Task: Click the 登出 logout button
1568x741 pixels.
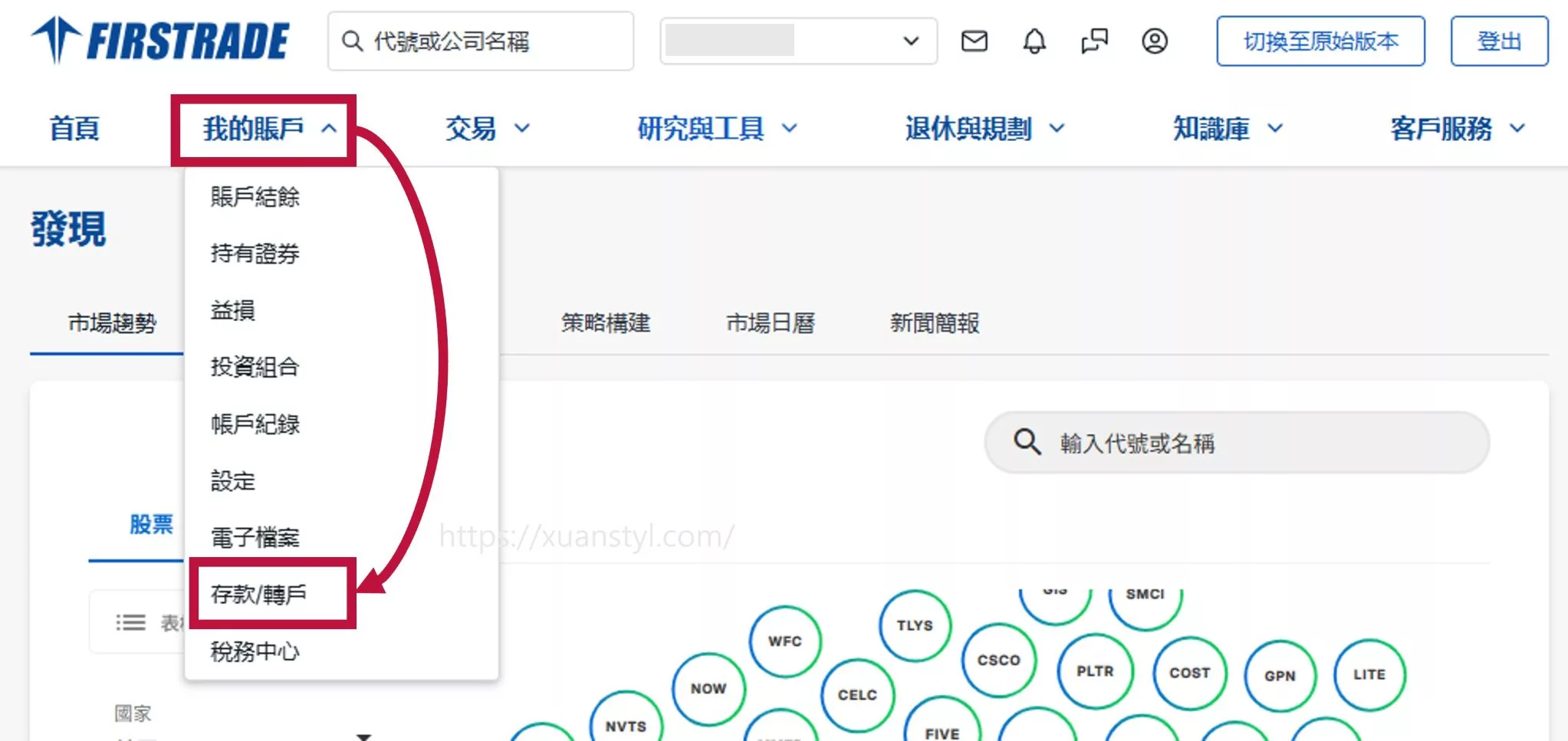Action: pyautogui.click(x=1499, y=41)
